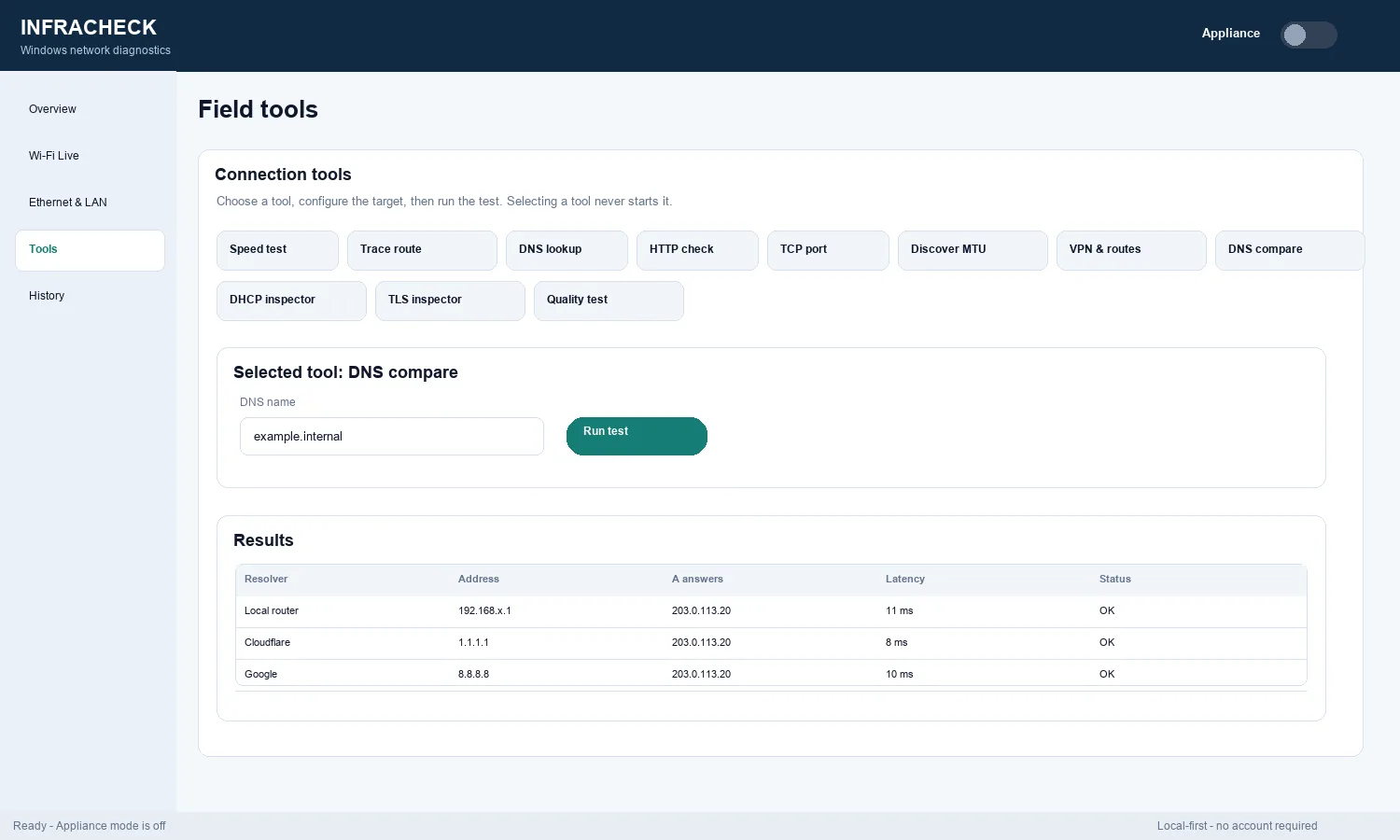Click the Resolver column header
This screenshot has height=840, width=1400.
point(266,579)
